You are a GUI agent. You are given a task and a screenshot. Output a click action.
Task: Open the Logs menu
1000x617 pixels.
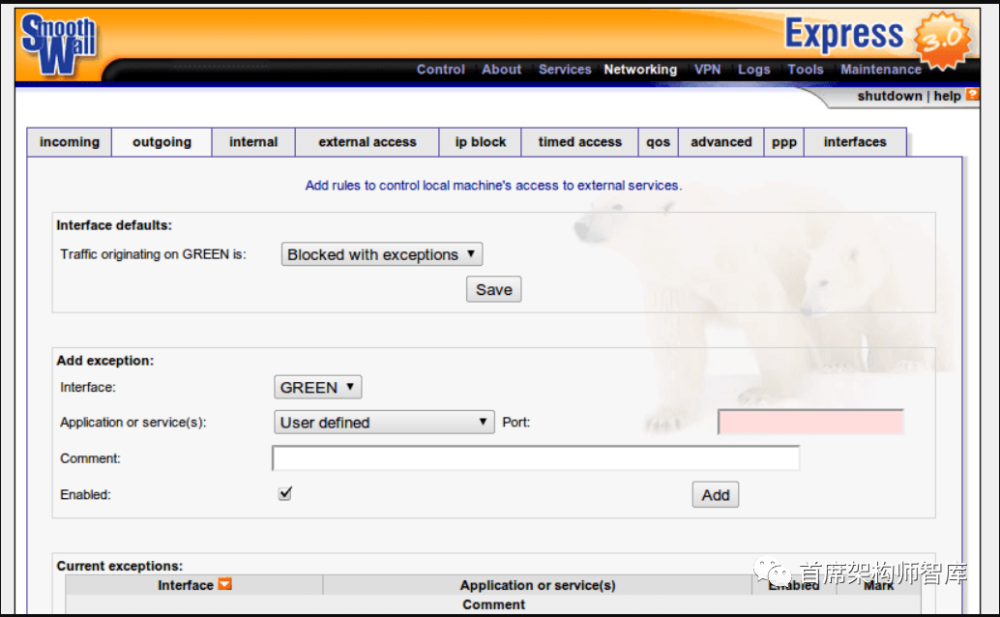754,70
